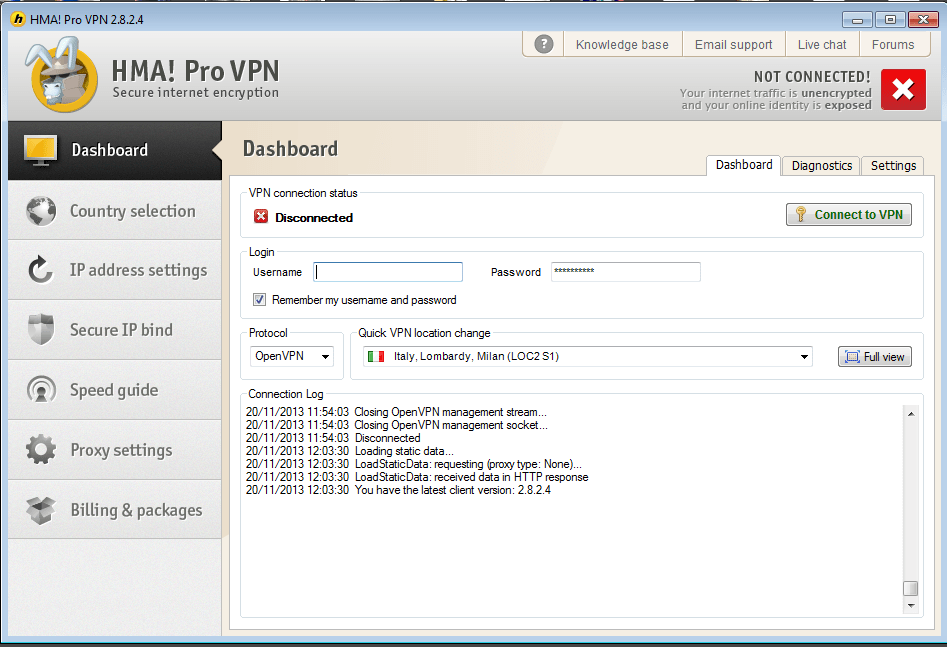This screenshot has height=647, width=947.
Task: Click the Connect to VPN button
Action: point(849,214)
